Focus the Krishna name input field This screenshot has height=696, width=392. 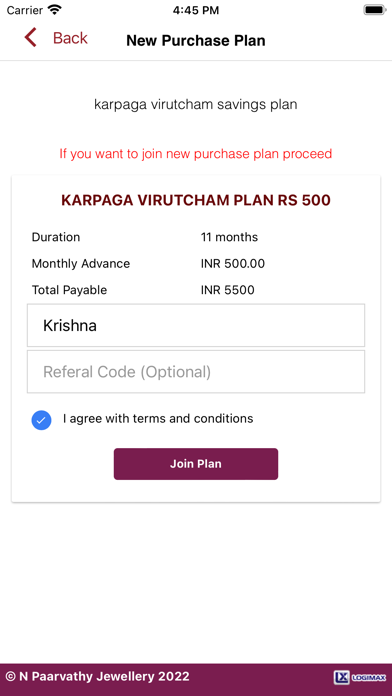pyautogui.click(x=196, y=325)
